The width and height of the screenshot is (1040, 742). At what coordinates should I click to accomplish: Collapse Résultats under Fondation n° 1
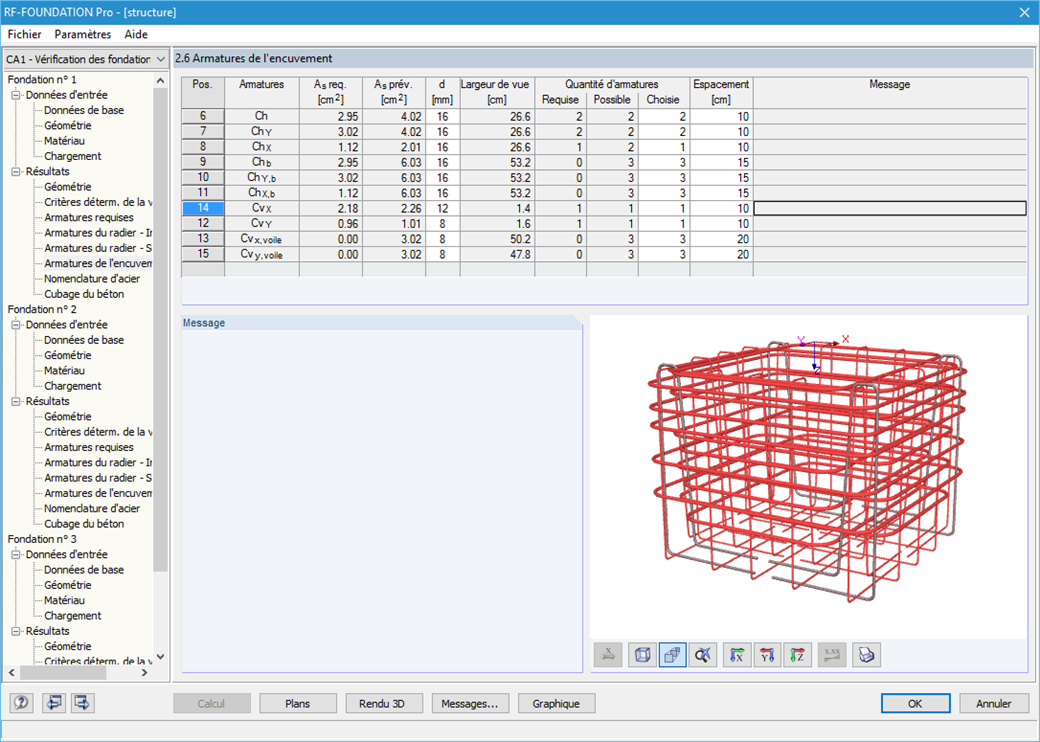tap(16, 172)
